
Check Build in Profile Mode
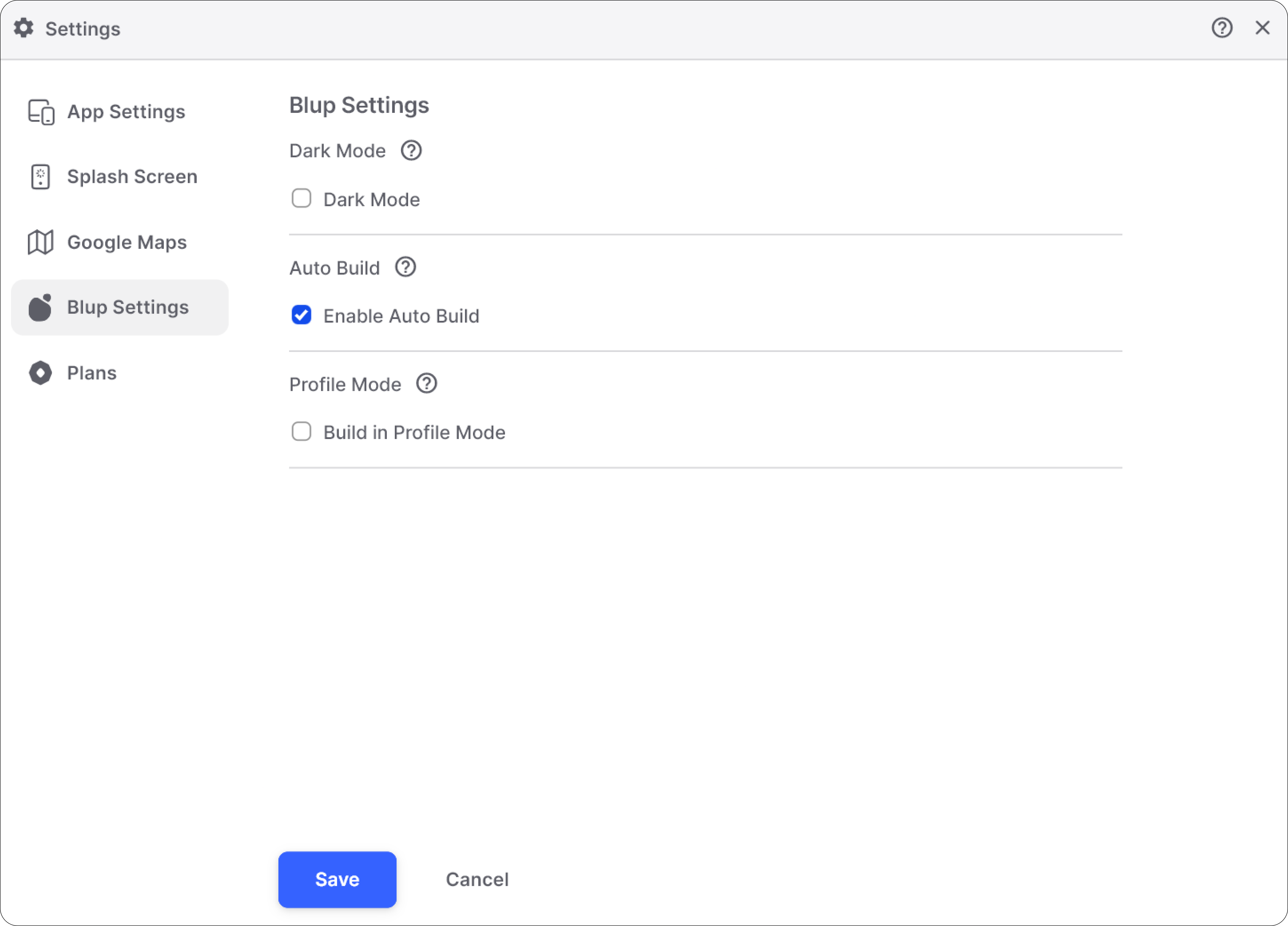coord(302,432)
